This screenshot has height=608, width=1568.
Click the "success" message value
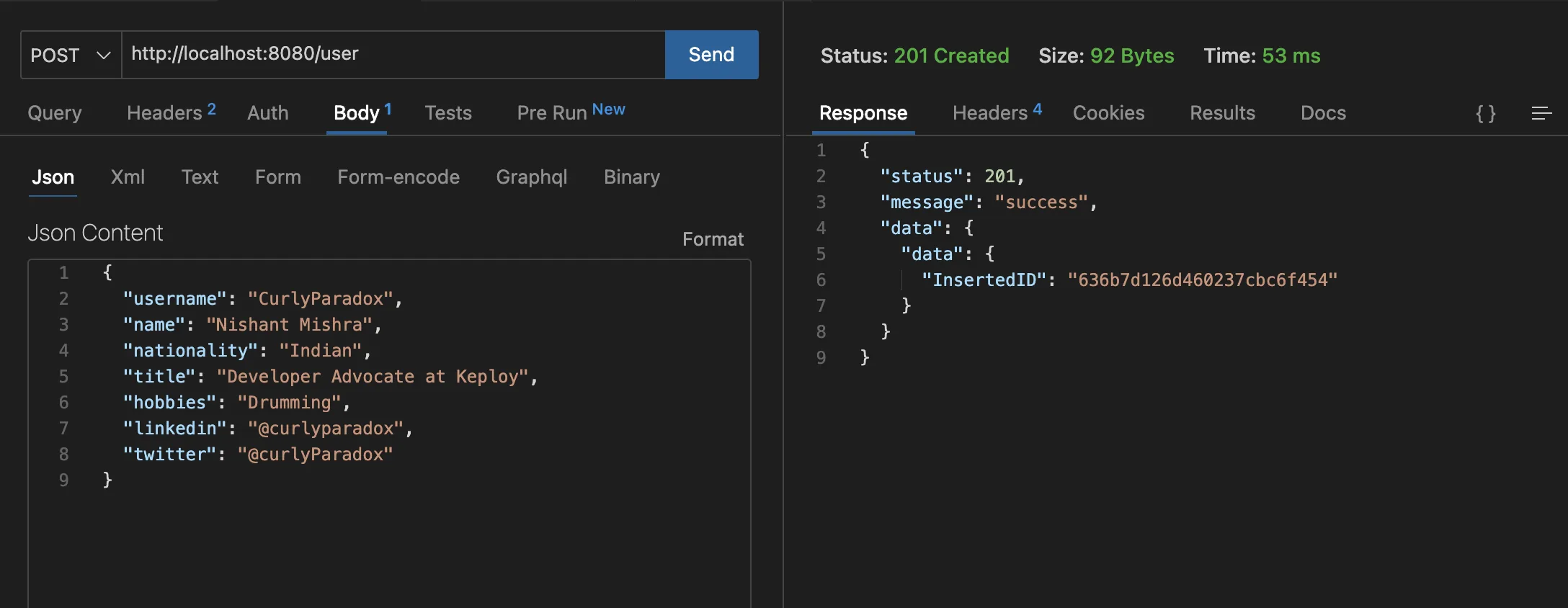click(x=1041, y=202)
